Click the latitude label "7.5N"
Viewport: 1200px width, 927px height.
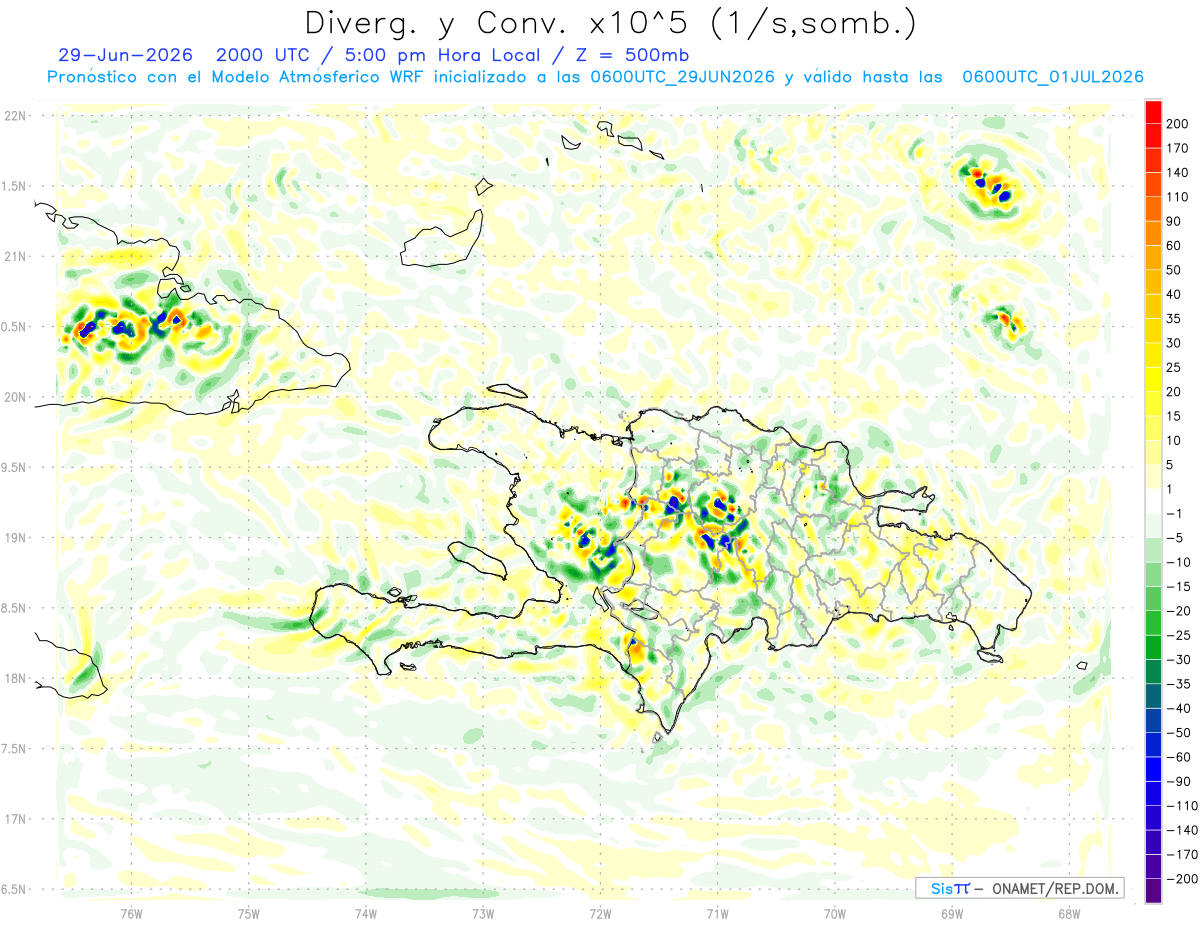[14, 748]
